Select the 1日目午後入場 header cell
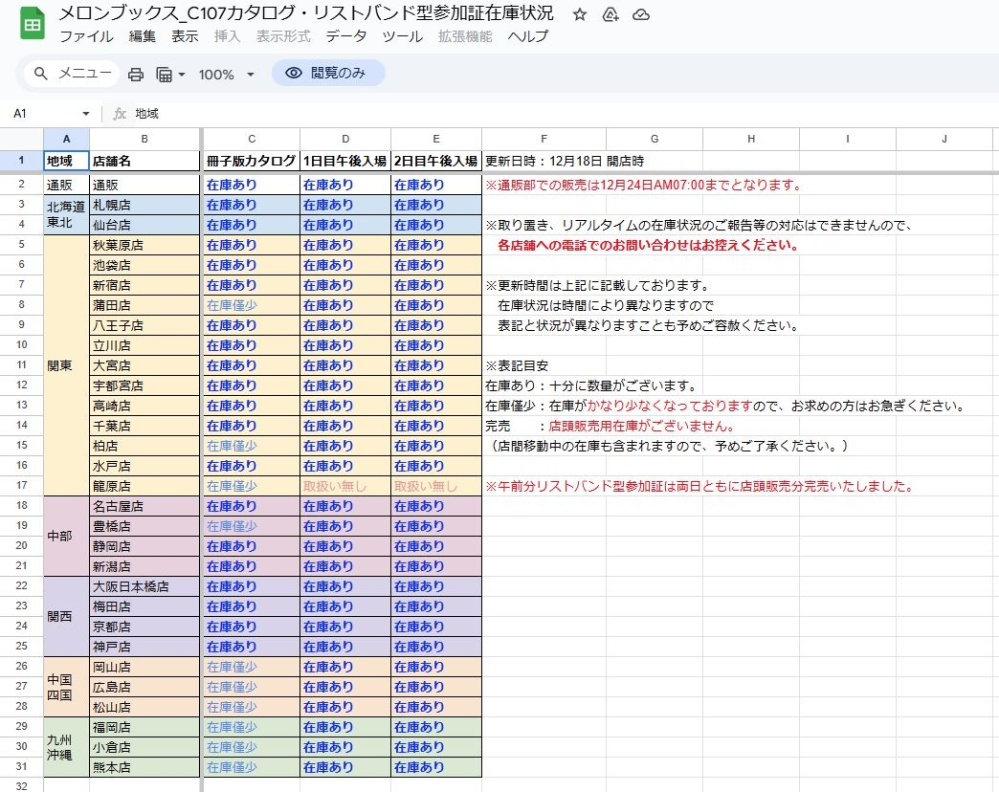 coord(345,161)
